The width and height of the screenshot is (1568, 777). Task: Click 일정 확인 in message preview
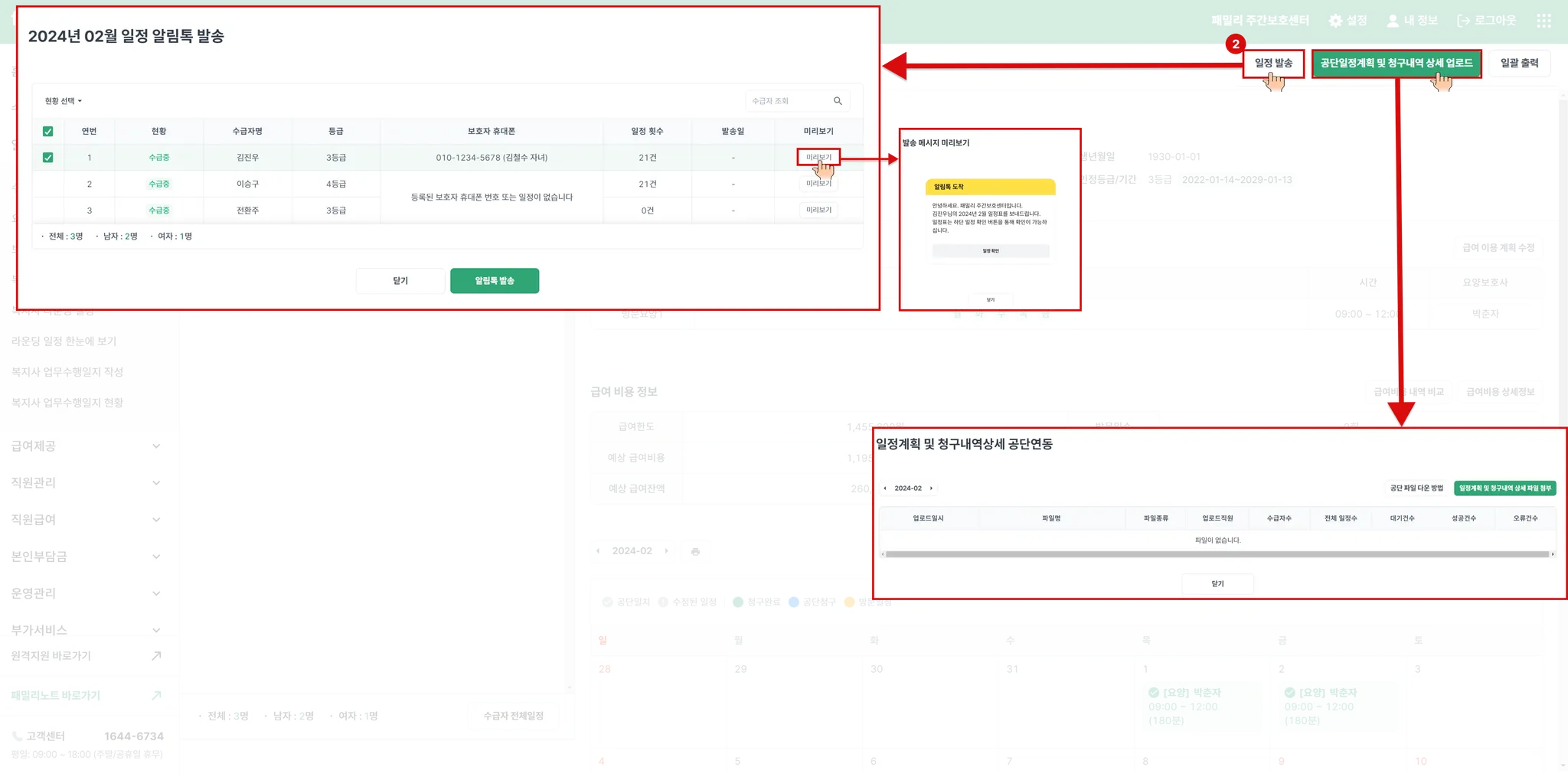[991, 251]
